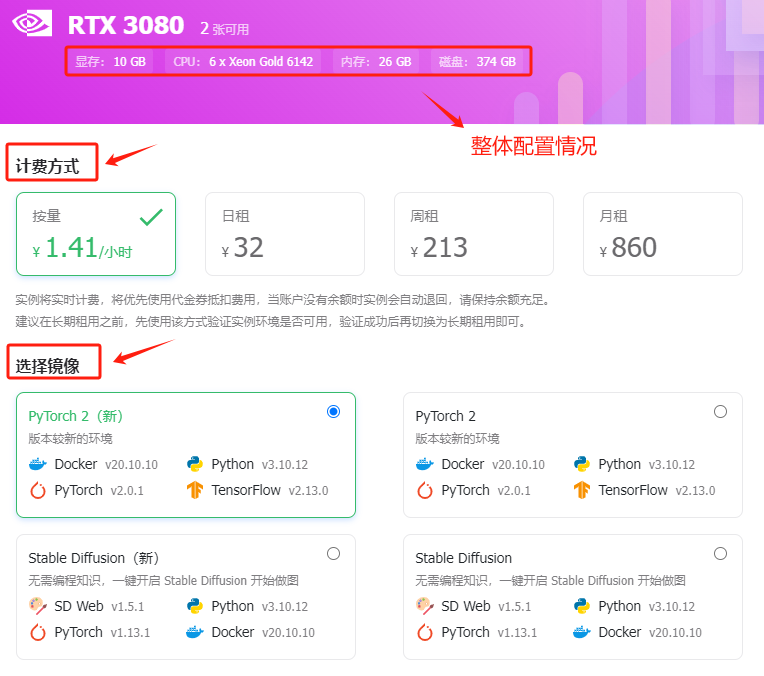Click Docker icon in Stable Diffusion (新) card
This screenshot has height=676, width=764.
click(195, 632)
